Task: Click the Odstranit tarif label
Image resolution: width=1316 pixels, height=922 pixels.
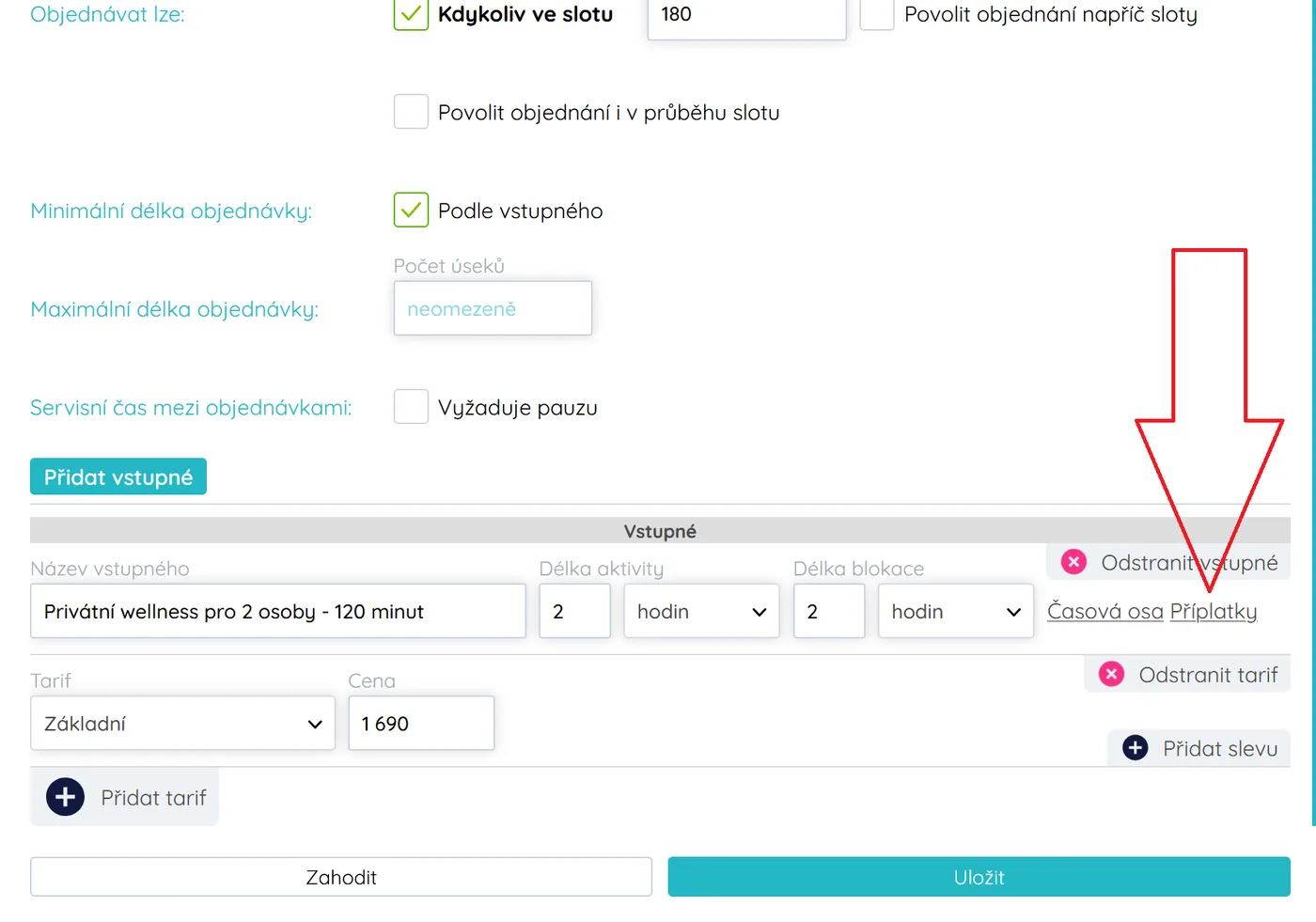Action: (1208, 674)
